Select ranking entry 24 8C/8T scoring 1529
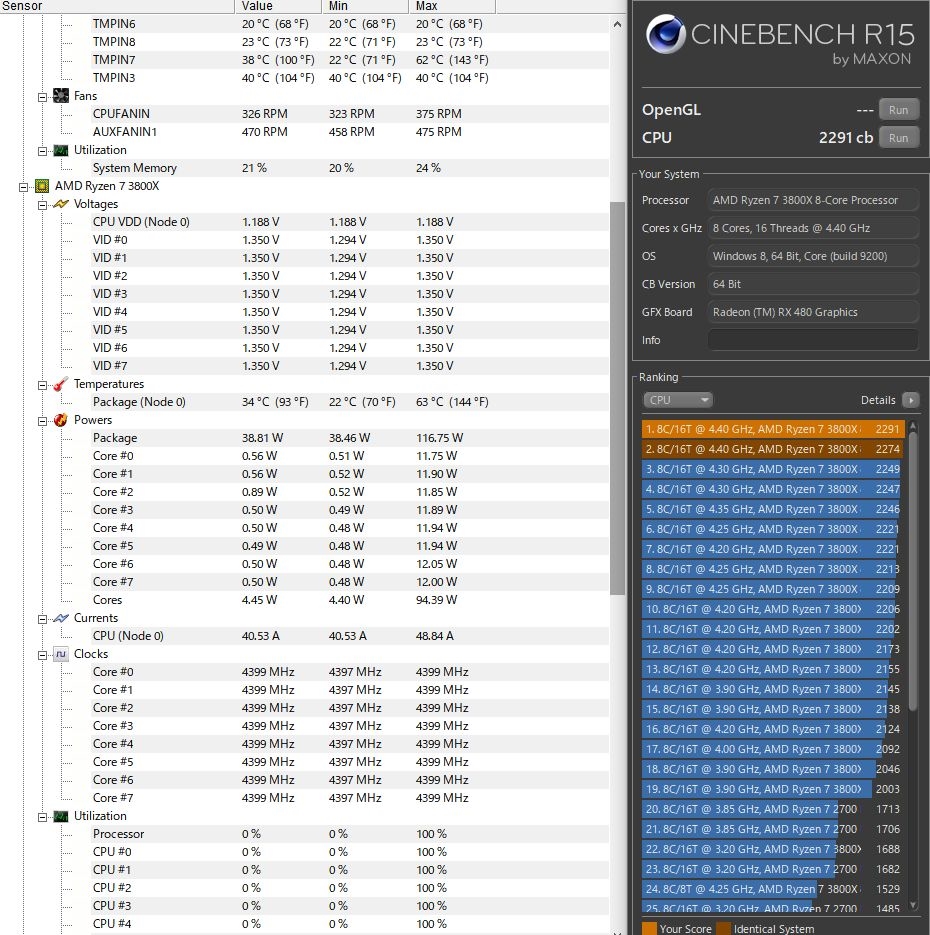This screenshot has height=935, width=930. pos(773,889)
